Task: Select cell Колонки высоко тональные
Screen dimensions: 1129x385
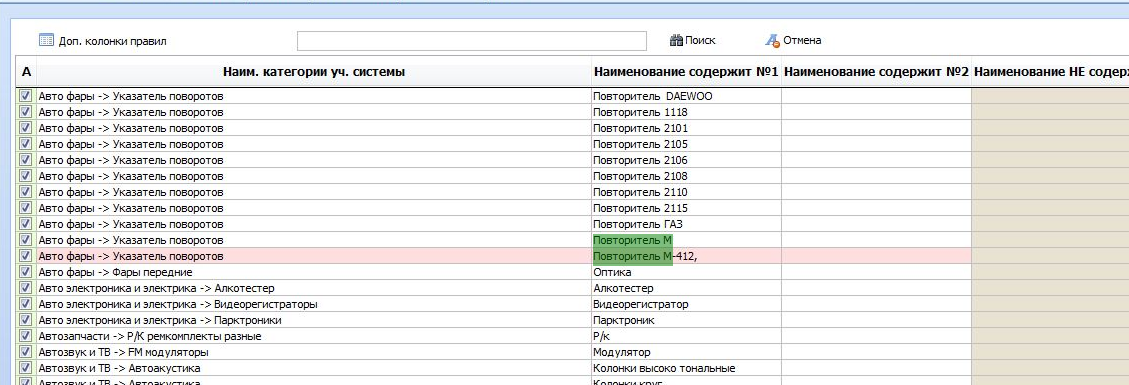Action: [686, 368]
